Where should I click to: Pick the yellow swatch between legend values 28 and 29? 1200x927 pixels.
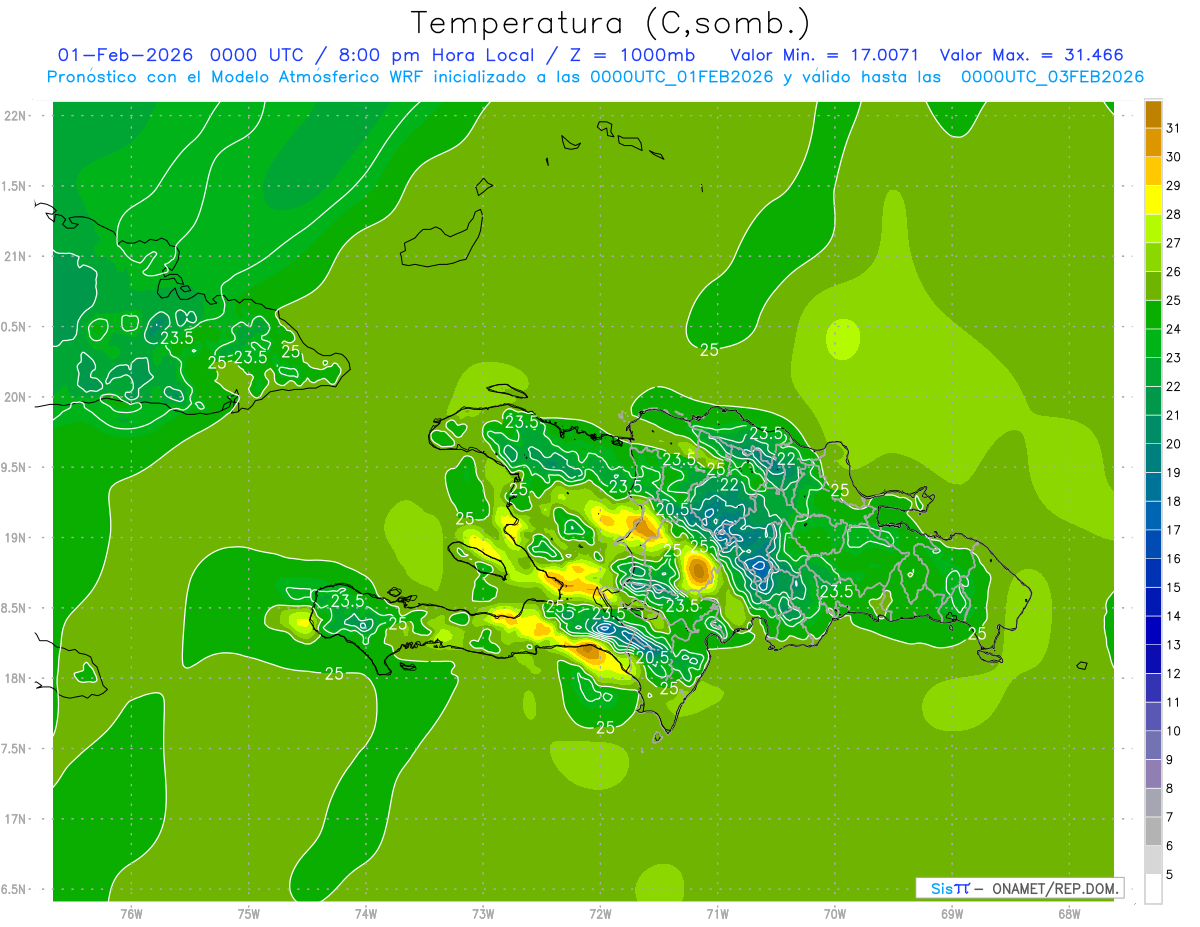pyautogui.click(x=1153, y=200)
